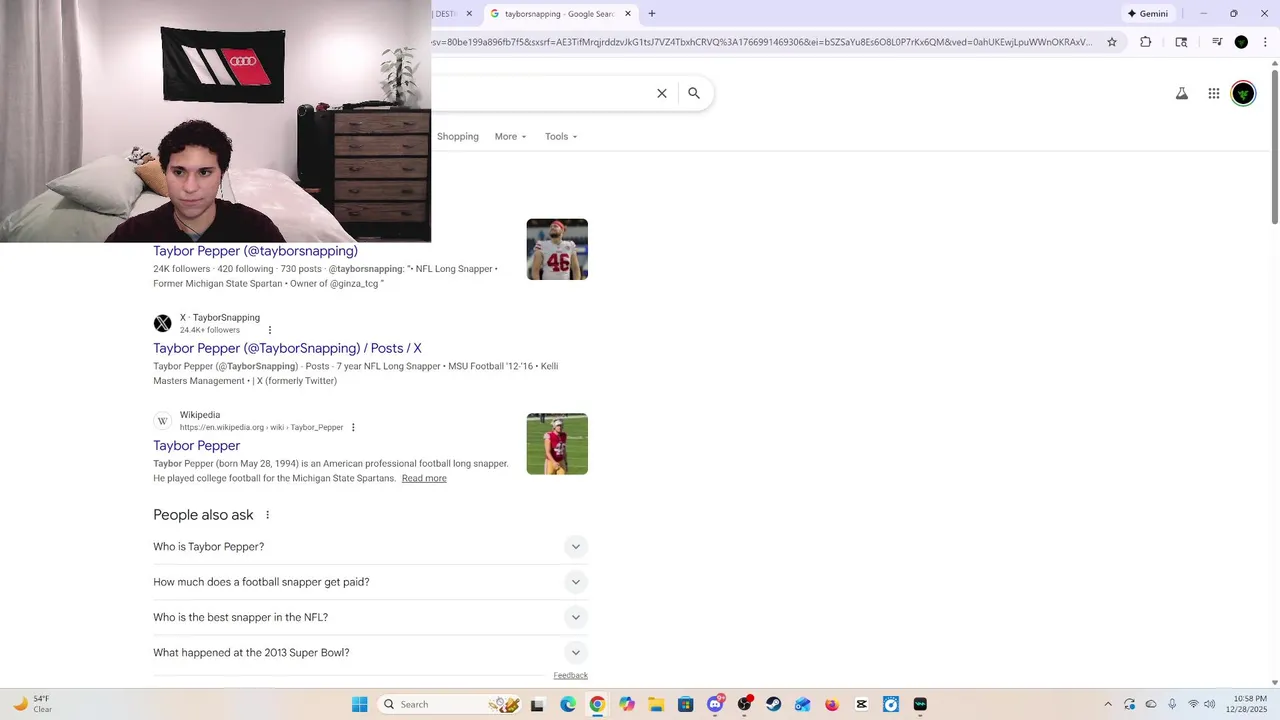The image size is (1280, 720).
Task: Open File Explorer from the taskbar
Action: click(x=656, y=704)
